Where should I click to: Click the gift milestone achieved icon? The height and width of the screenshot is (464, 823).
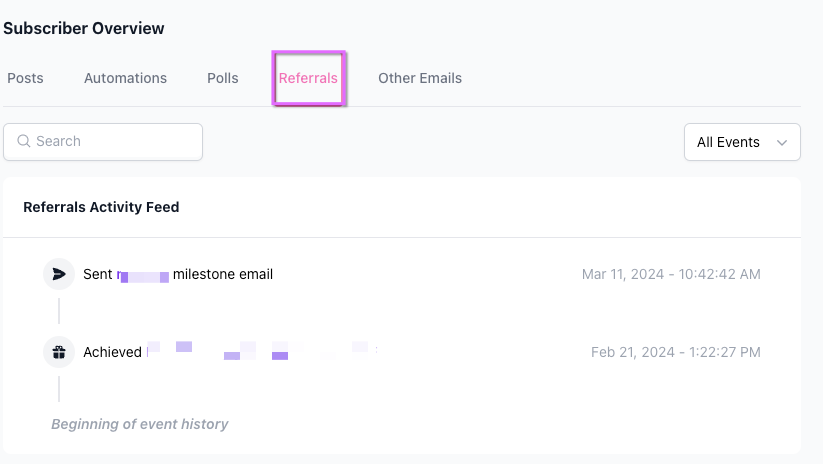click(x=59, y=352)
